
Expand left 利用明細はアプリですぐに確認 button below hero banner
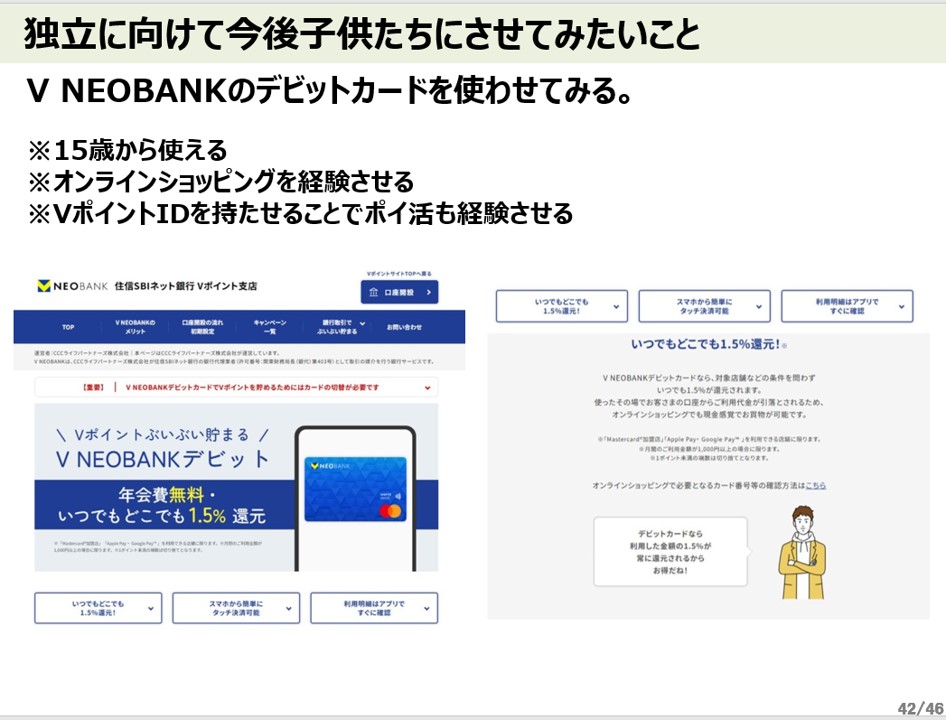coord(374,608)
